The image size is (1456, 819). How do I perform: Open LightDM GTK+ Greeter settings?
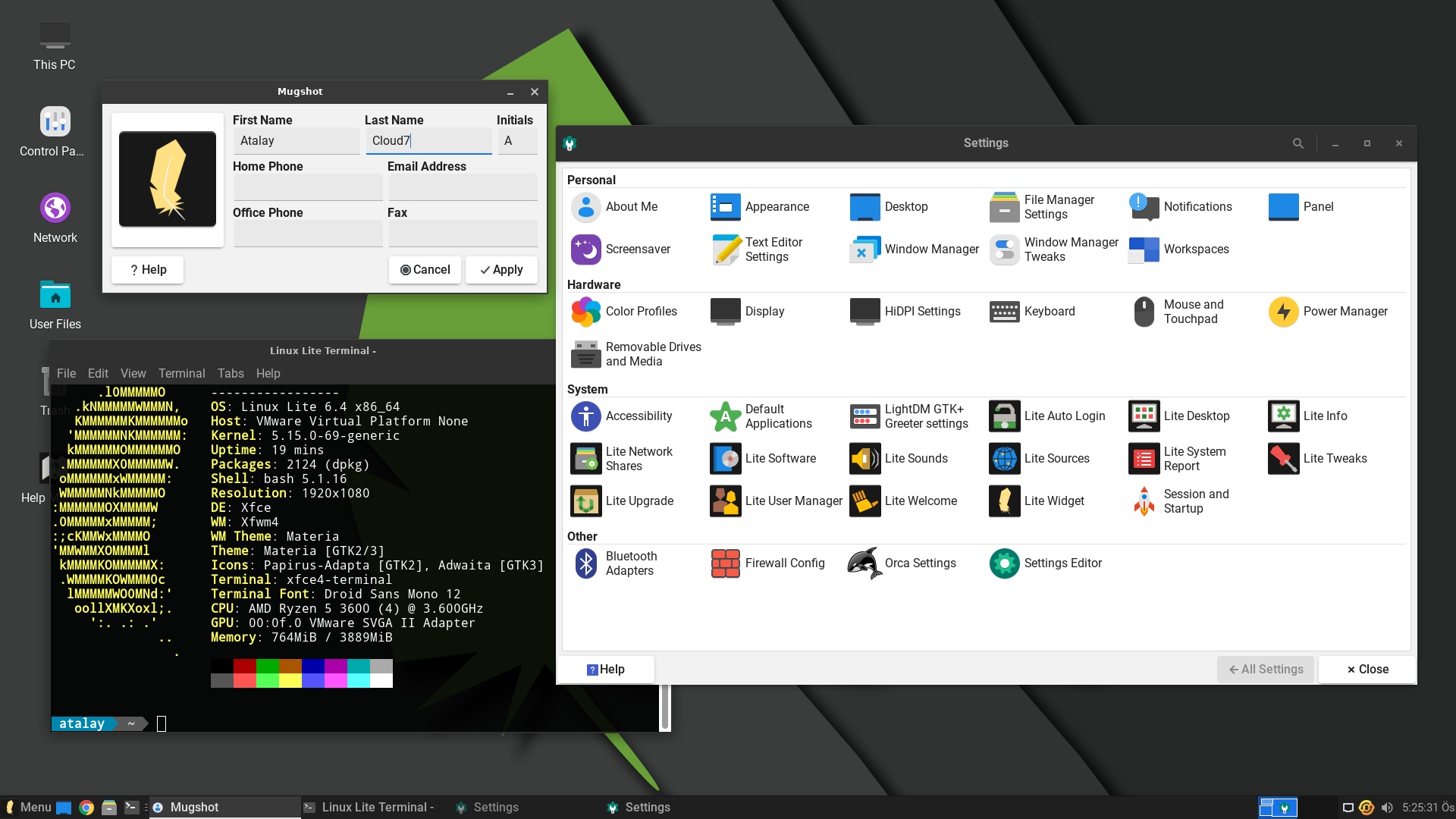pyautogui.click(x=909, y=416)
